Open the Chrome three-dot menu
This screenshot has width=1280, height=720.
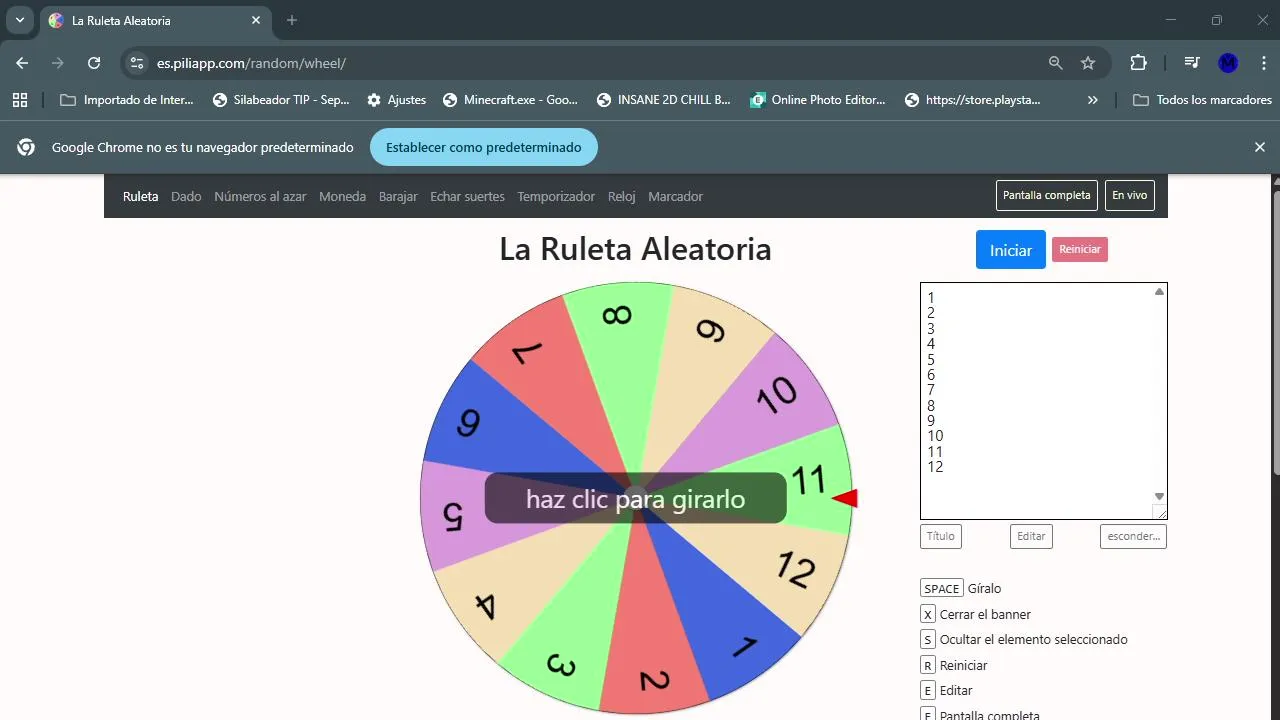pos(1264,63)
